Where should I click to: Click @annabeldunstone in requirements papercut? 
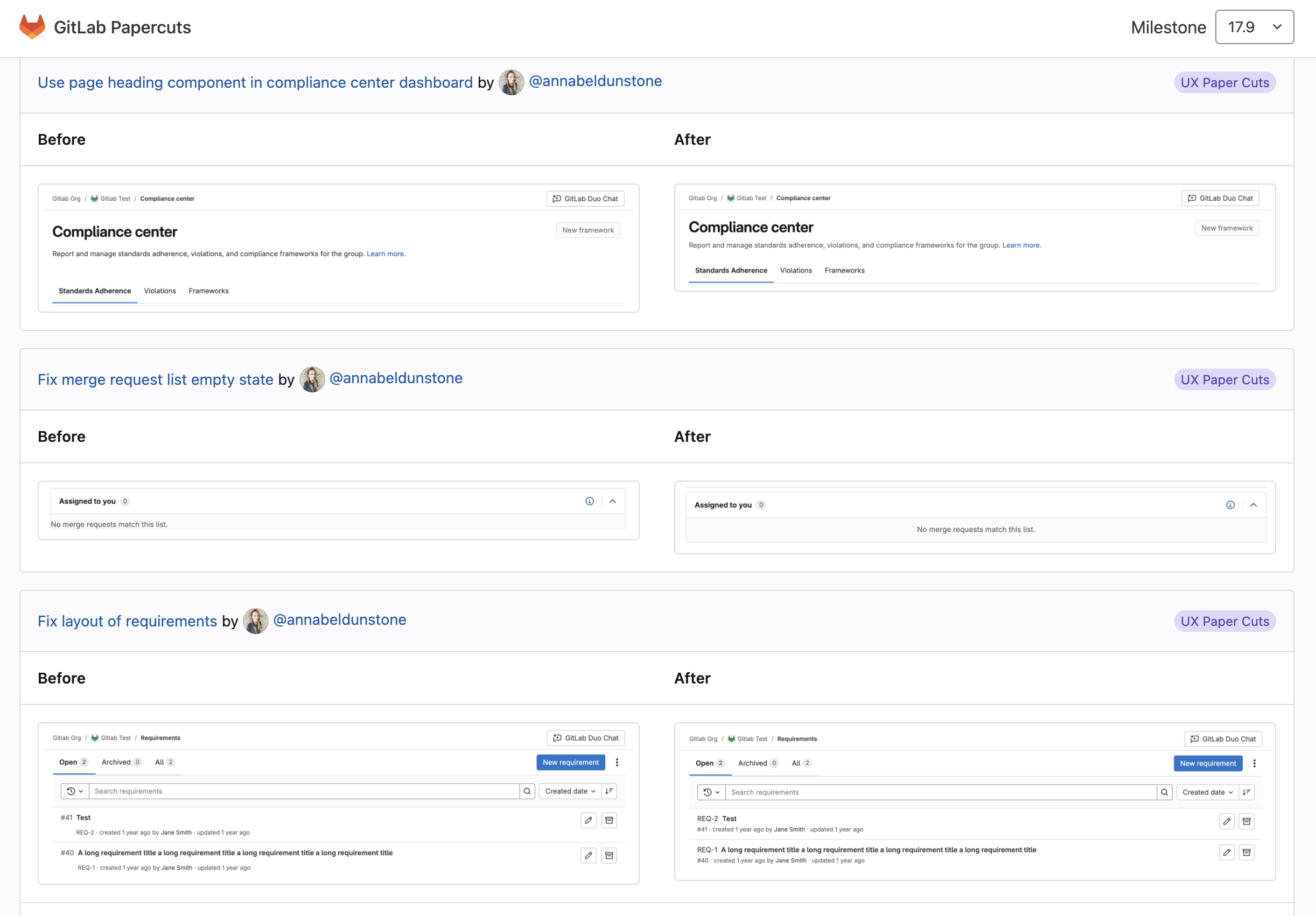coord(339,620)
